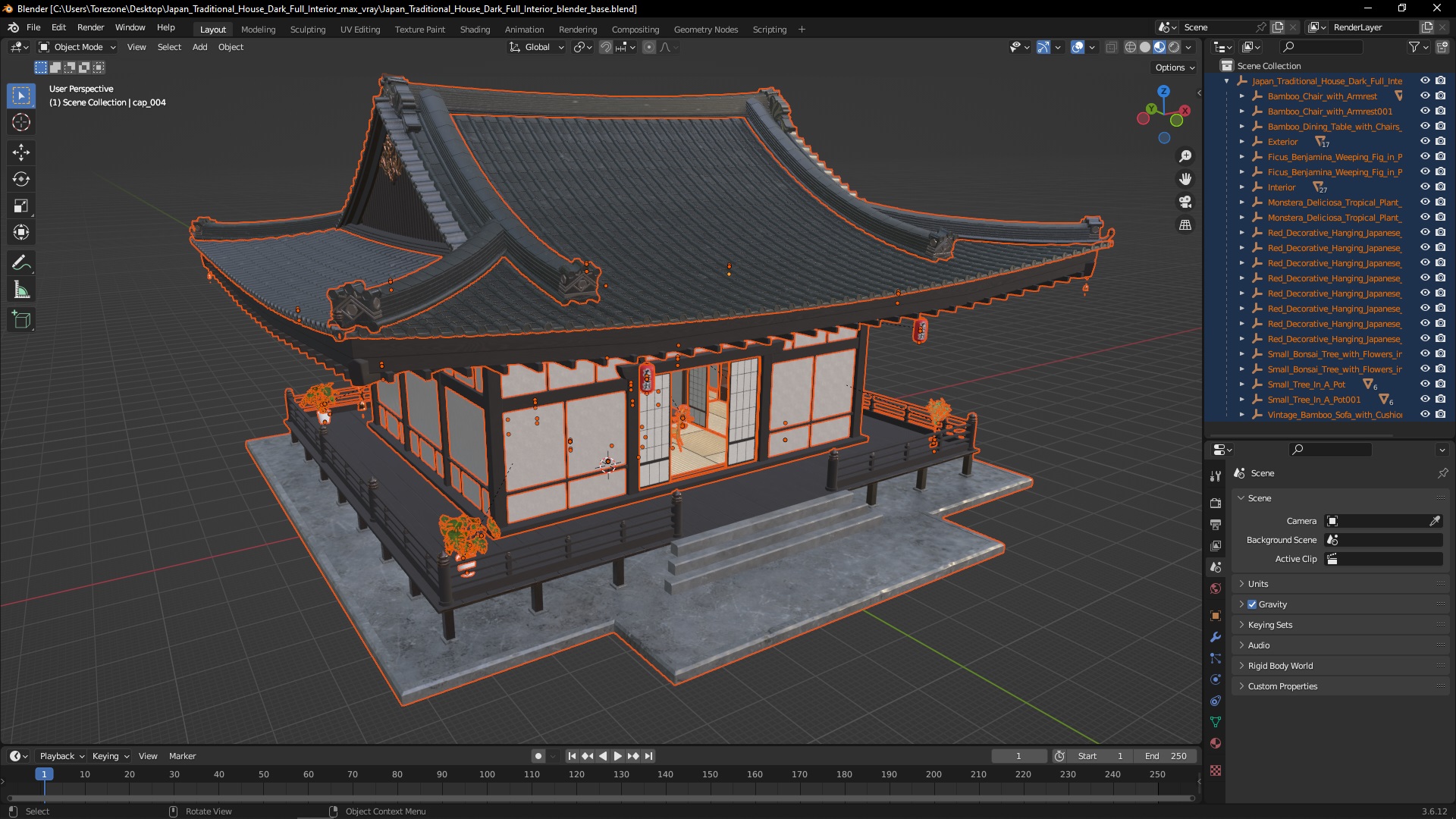Switch to the Shading workspace tab

[475, 30]
